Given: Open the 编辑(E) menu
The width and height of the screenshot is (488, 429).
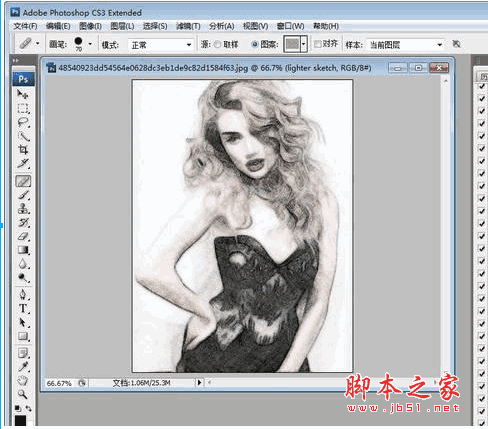Looking at the screenshot, I should 58,26.
